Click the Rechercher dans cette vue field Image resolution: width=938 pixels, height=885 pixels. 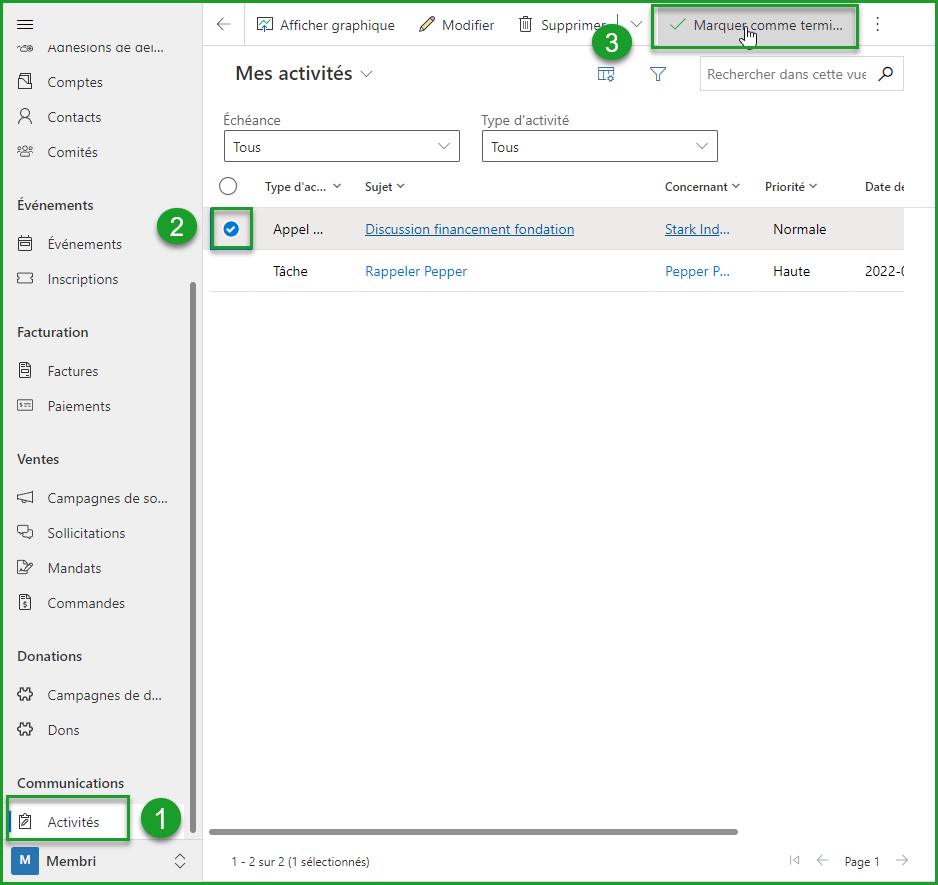click(786, 74)
